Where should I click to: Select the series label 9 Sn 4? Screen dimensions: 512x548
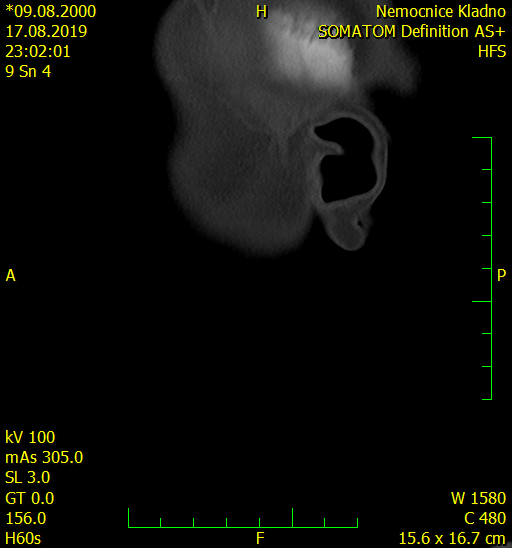click(x=28, y=72)
